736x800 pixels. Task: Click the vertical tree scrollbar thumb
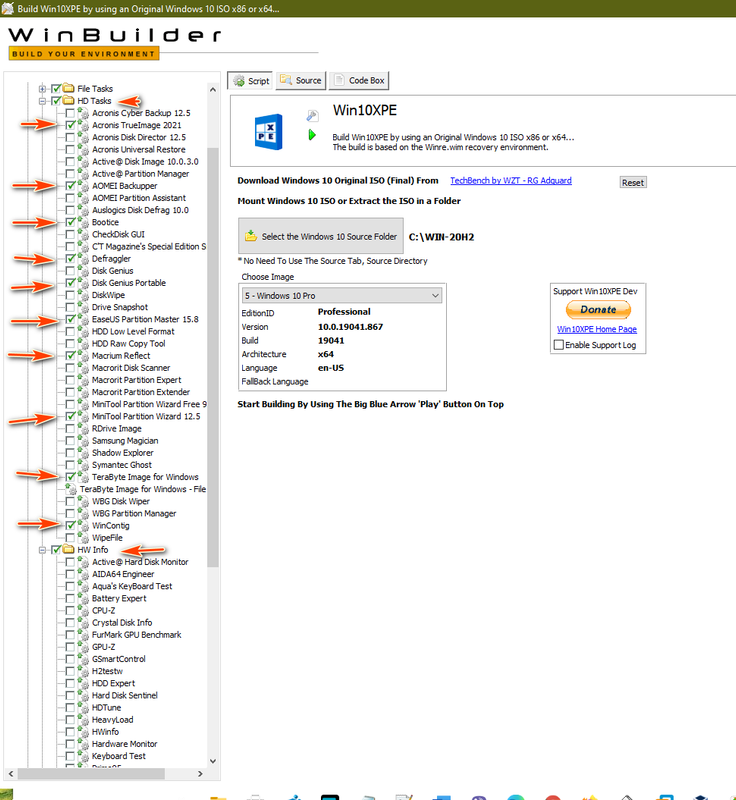[x=213, y=357]
